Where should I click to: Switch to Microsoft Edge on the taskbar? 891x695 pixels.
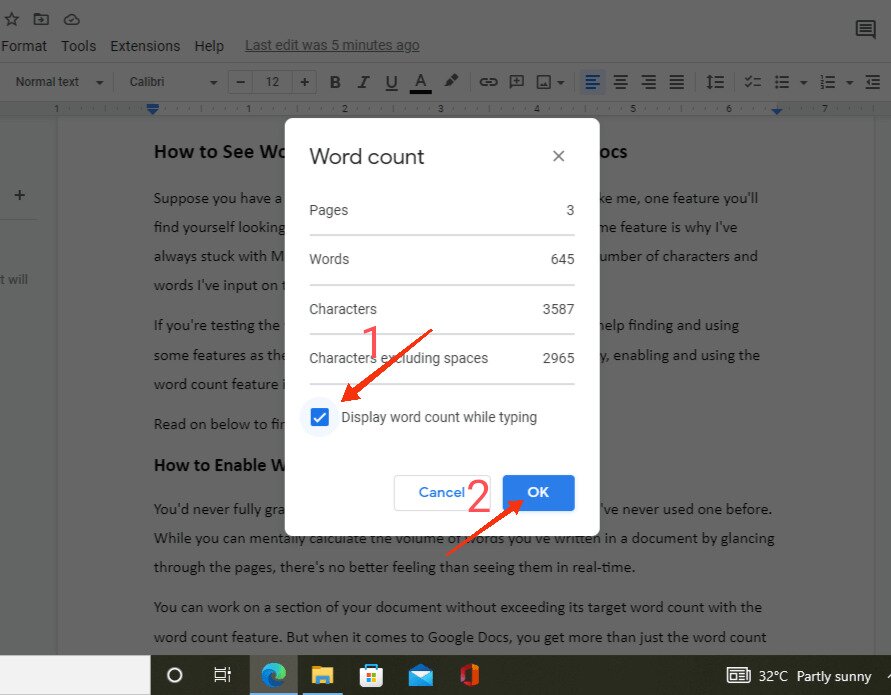[273, 675]
